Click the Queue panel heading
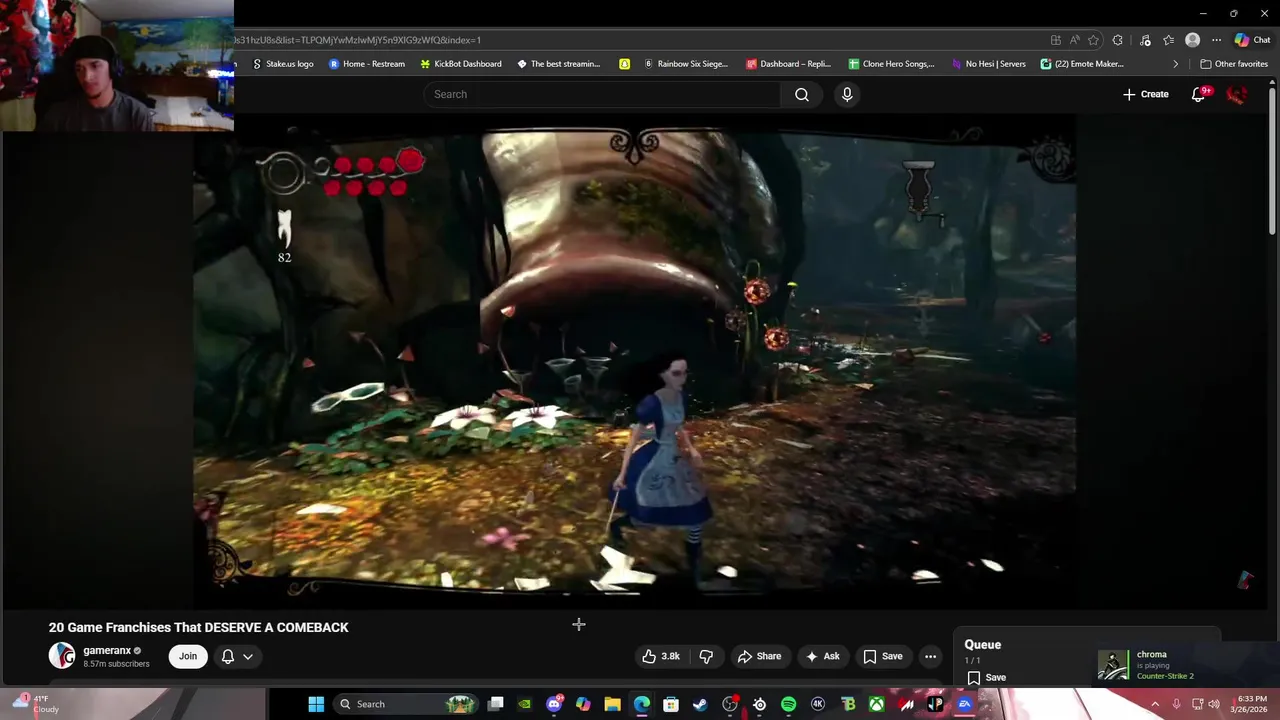1280x720 pixels. click(983, 645)
